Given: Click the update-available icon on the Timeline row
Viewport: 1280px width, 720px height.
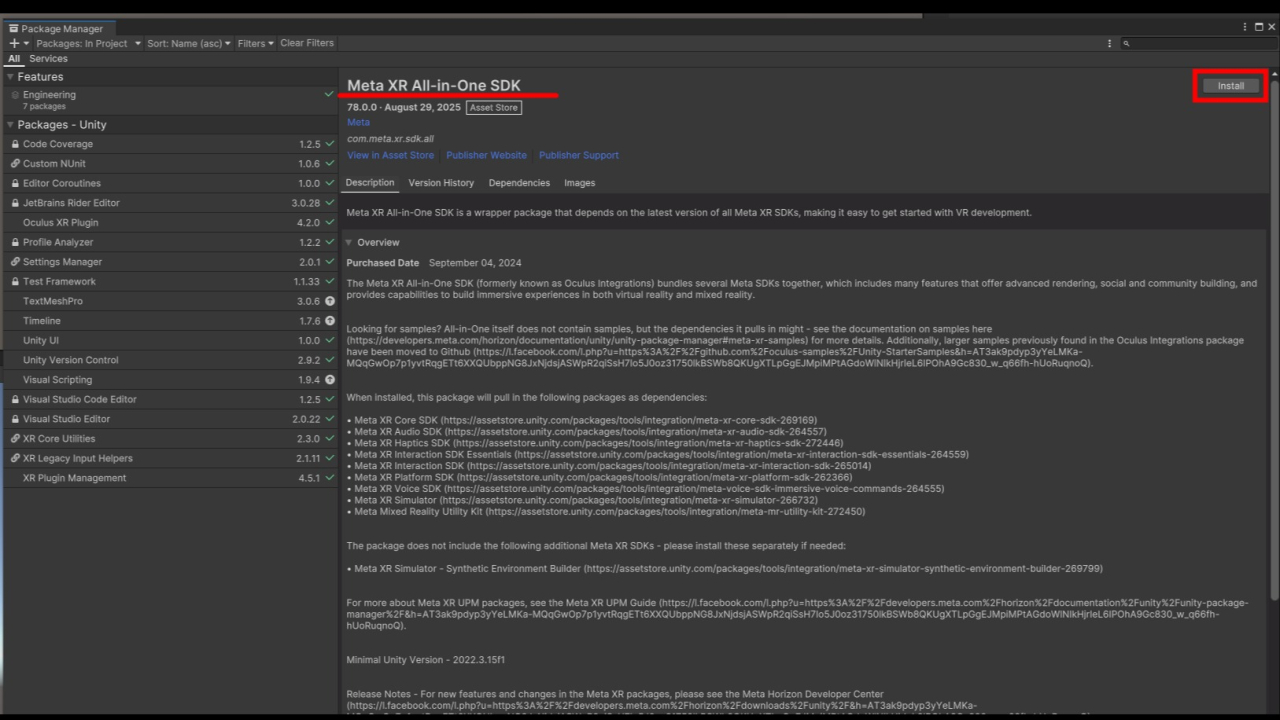Looking at the screenshot, I should (x=330, y=321).
